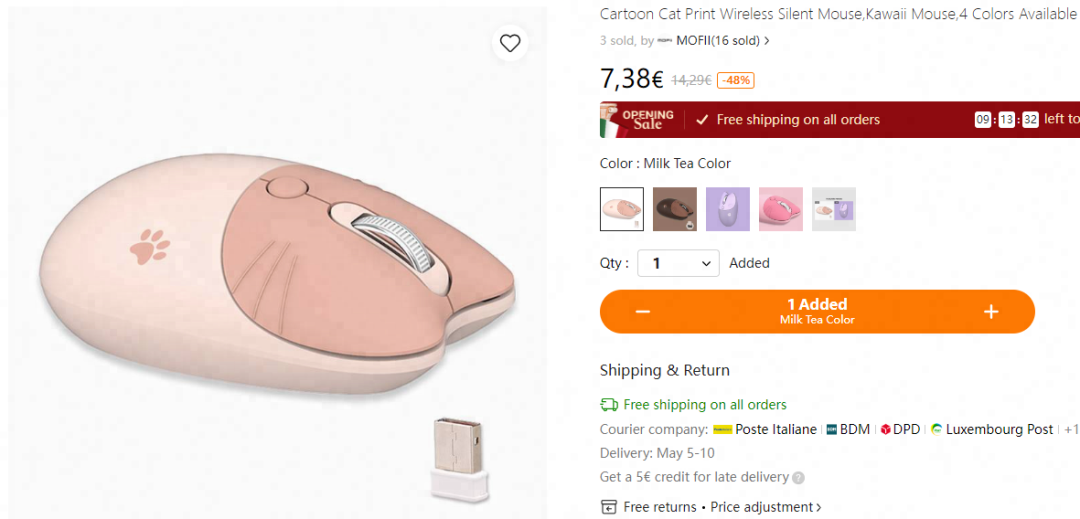1080x519 pixels.
Task: Select the Milk Tea Color mouse swatch
Action: [x=622, y=209]
